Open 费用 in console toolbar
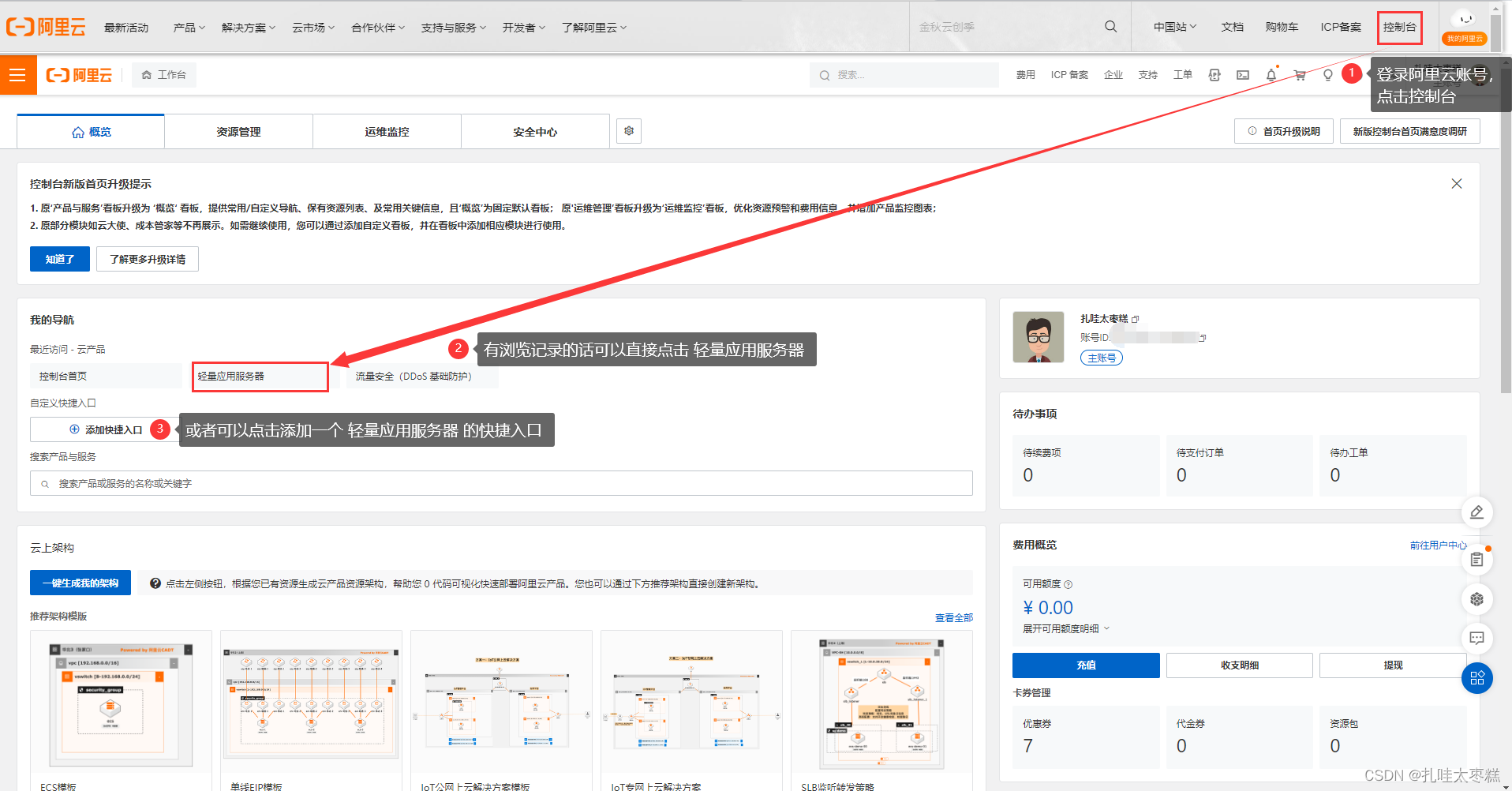The width and height of the screenshot is (1512, 791). click(x=1025, y=75)
